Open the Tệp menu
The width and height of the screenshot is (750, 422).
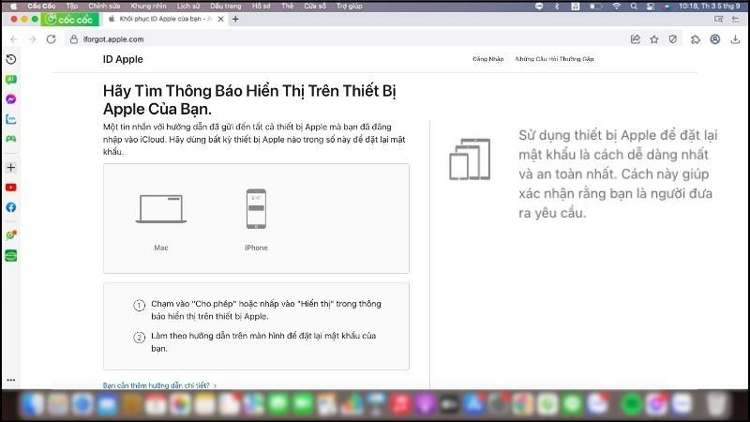tap(72, 6)
